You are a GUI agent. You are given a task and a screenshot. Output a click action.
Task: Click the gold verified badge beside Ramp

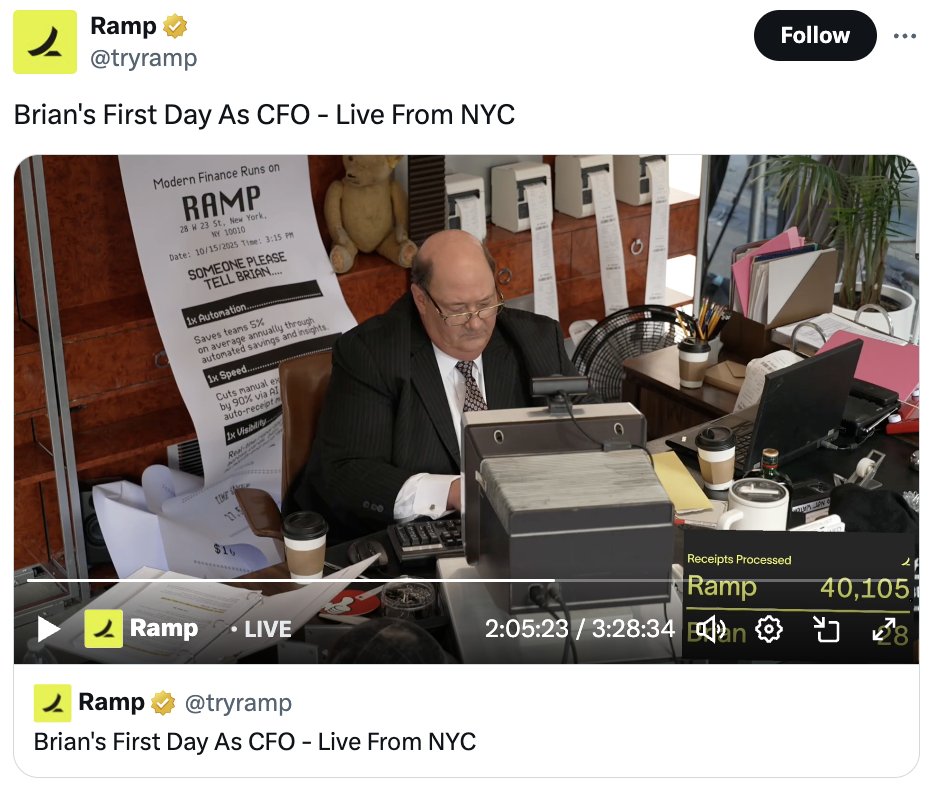click(x=175, y=26)
